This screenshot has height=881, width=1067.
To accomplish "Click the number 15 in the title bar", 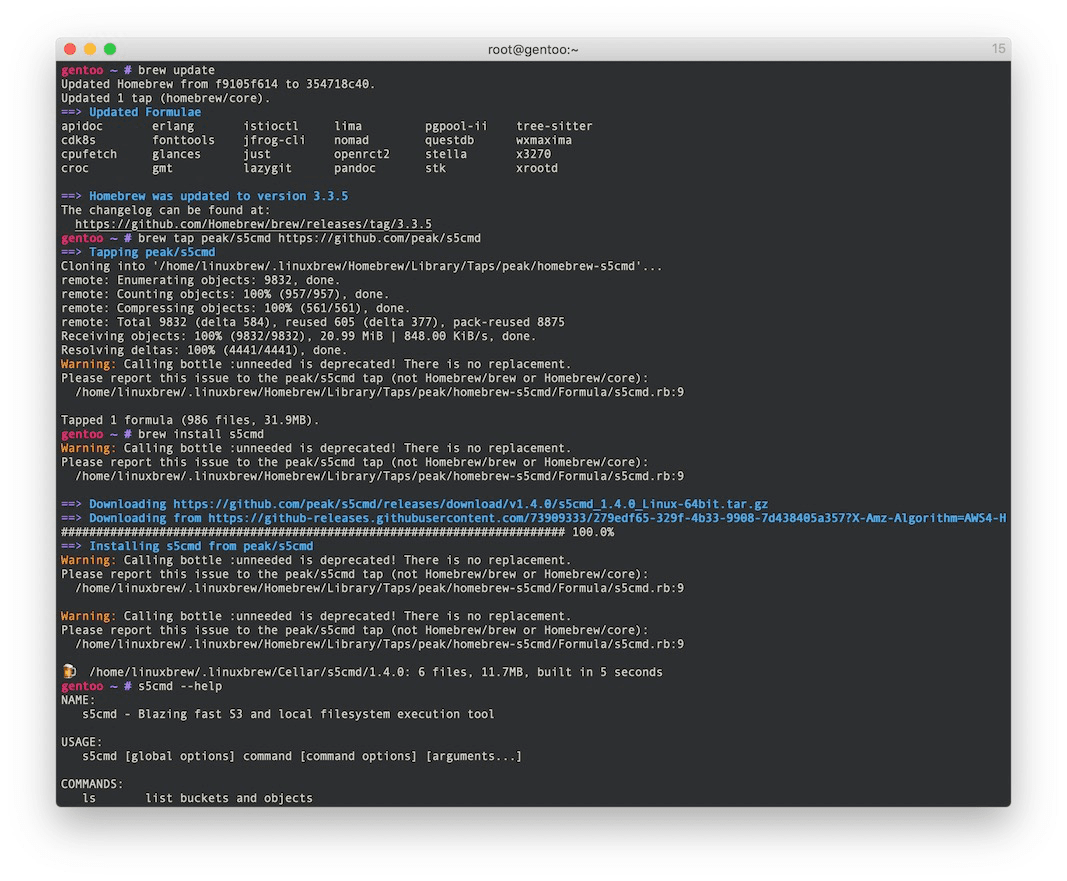I will tap(998, 49).
